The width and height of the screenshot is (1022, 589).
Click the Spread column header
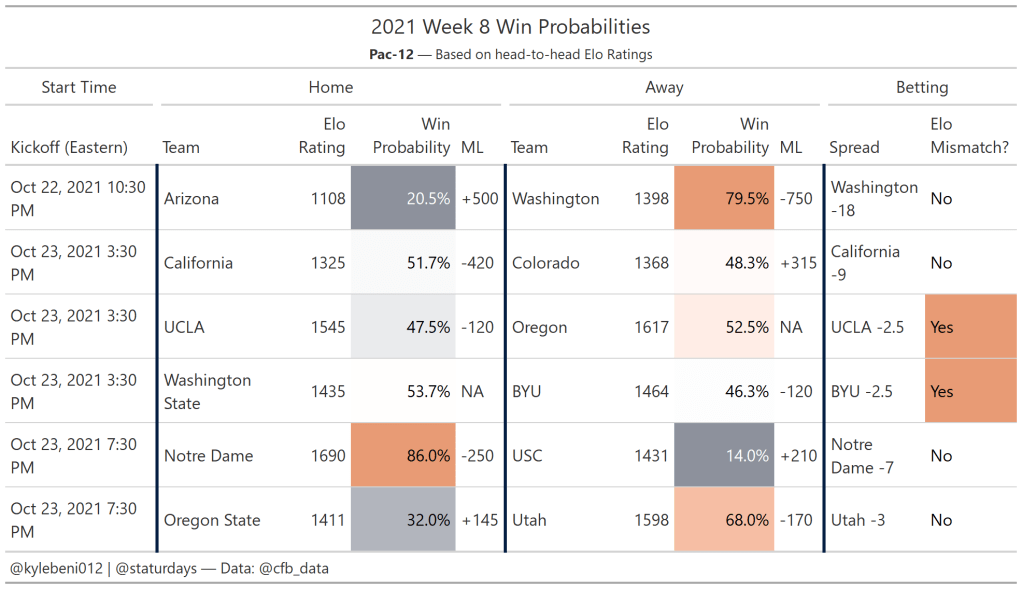pos(854,147)
